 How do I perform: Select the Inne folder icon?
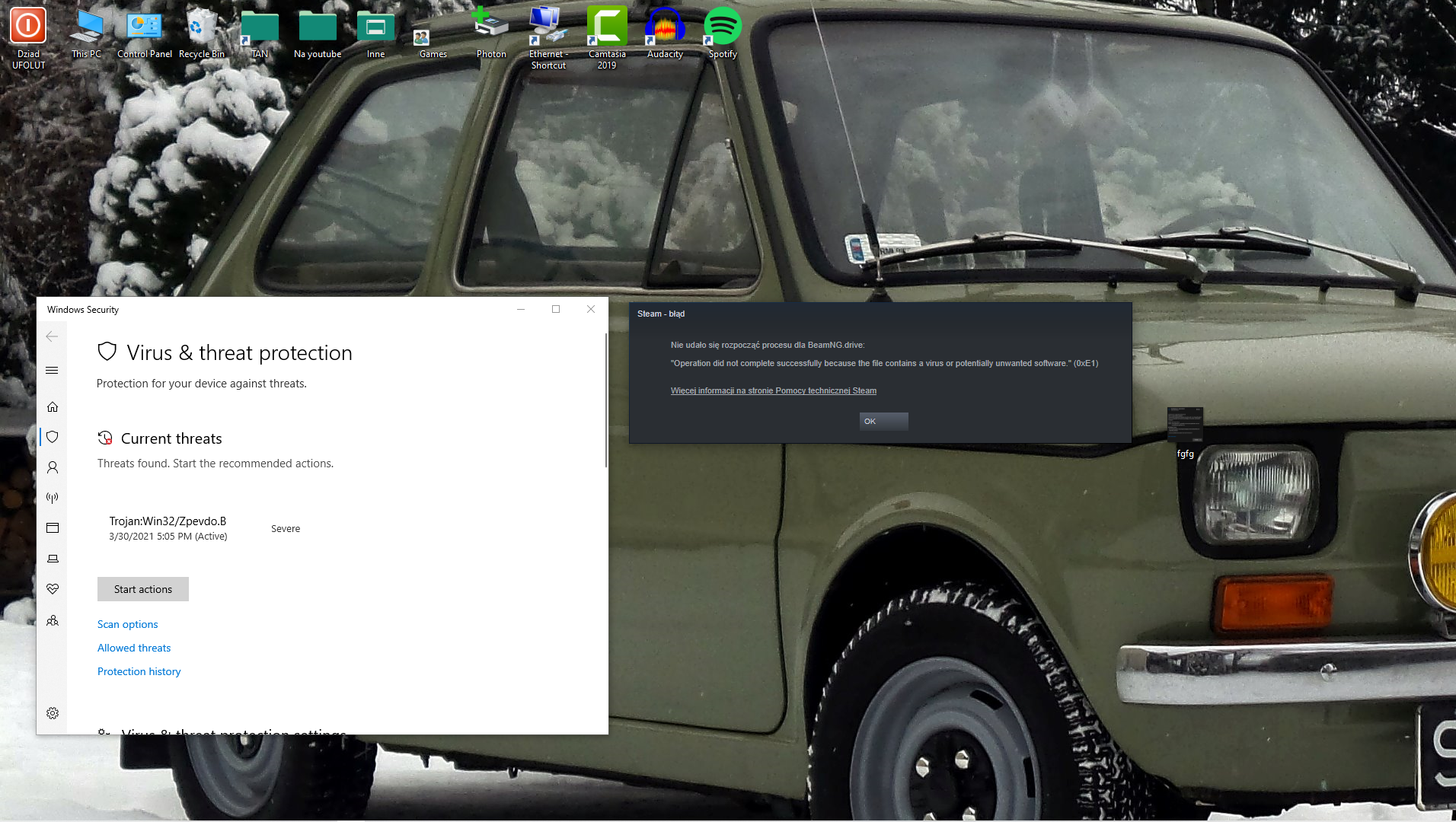click(x=375, y=34)
